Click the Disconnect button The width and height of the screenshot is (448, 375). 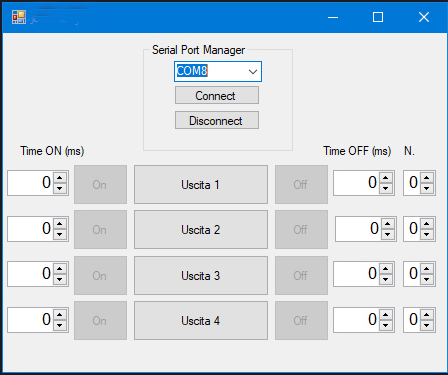[217, 120]
